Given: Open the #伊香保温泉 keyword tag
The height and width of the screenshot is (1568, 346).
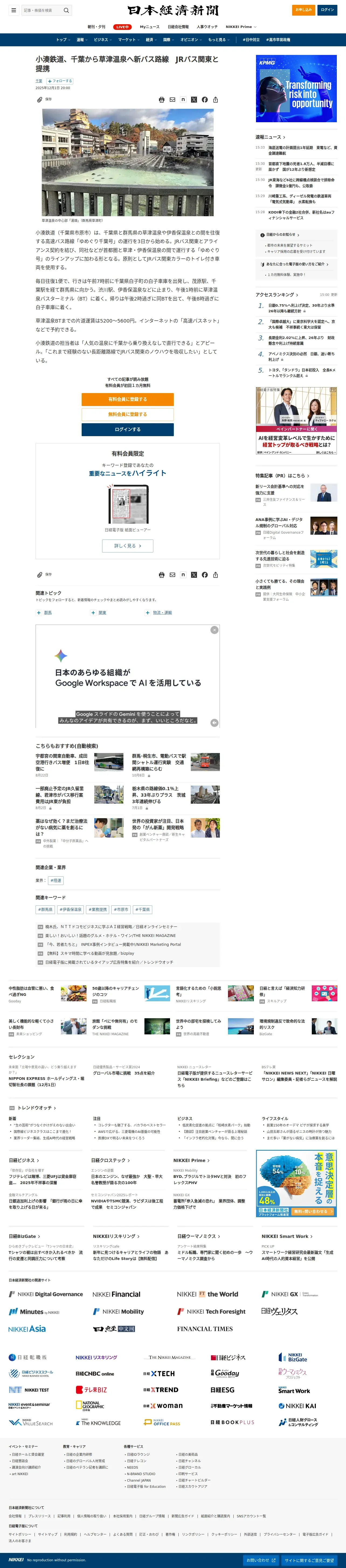Looking at the screenshot, I should coord(70,909).
